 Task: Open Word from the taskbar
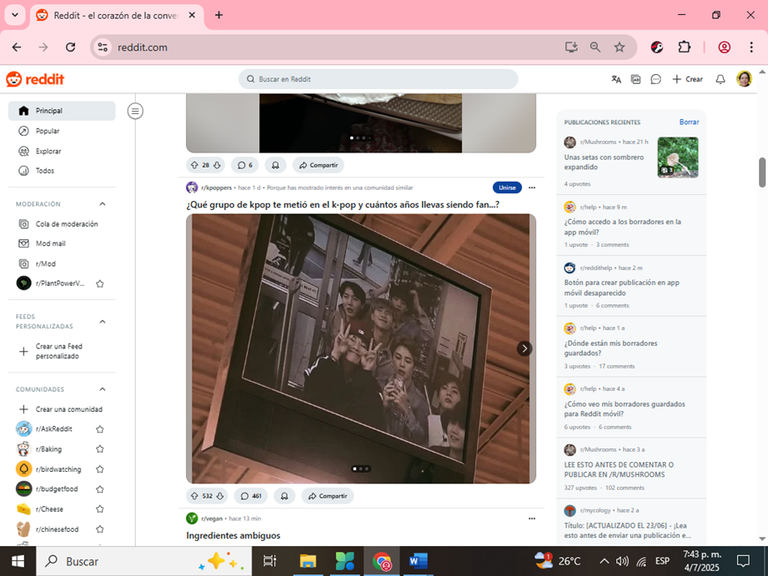tap(418, 561)
